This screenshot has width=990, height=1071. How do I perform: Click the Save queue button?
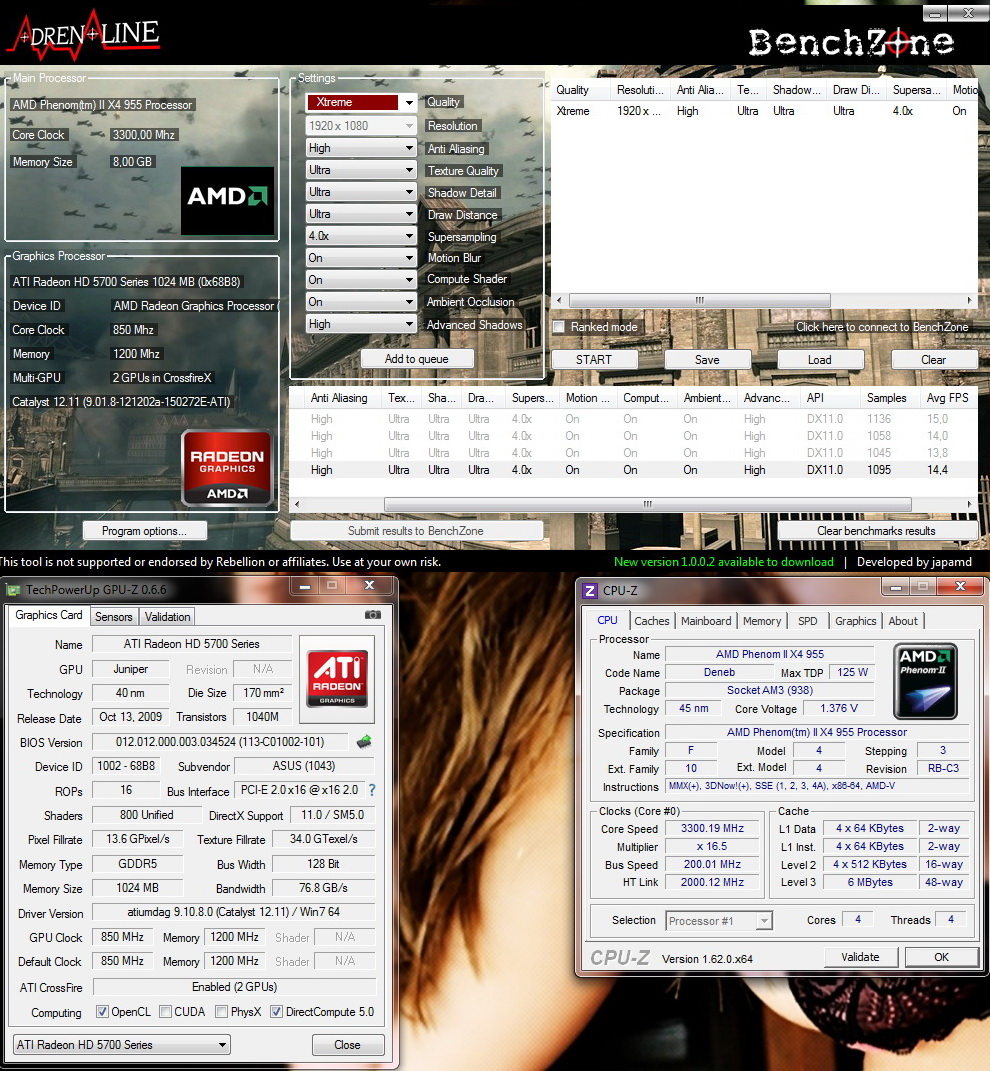(707, 359)
